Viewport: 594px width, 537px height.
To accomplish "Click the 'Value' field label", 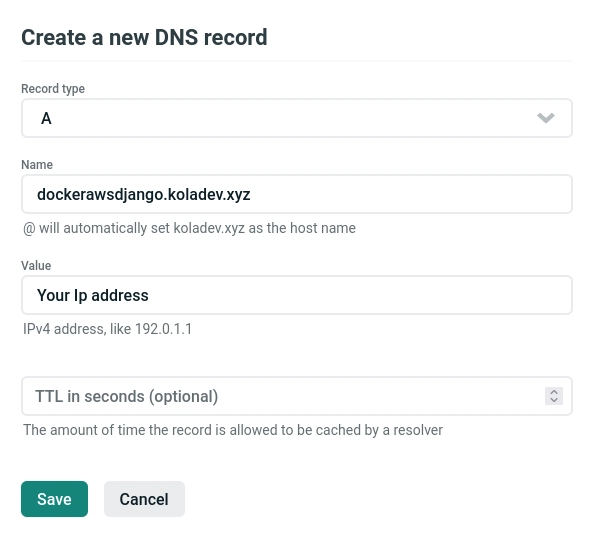I will (36, 265).
